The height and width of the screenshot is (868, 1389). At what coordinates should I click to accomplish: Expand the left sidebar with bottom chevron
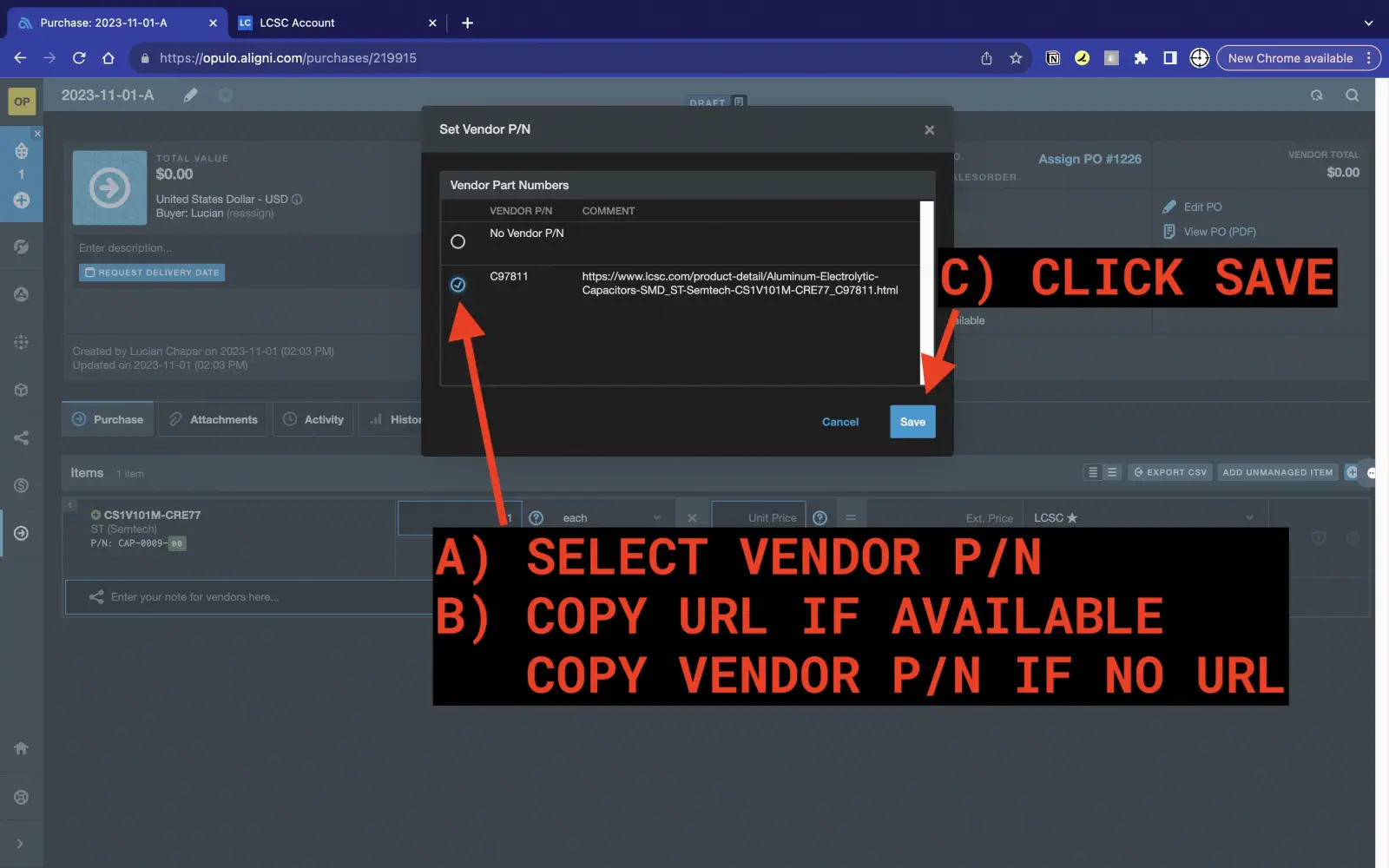[x=20, y=844]
